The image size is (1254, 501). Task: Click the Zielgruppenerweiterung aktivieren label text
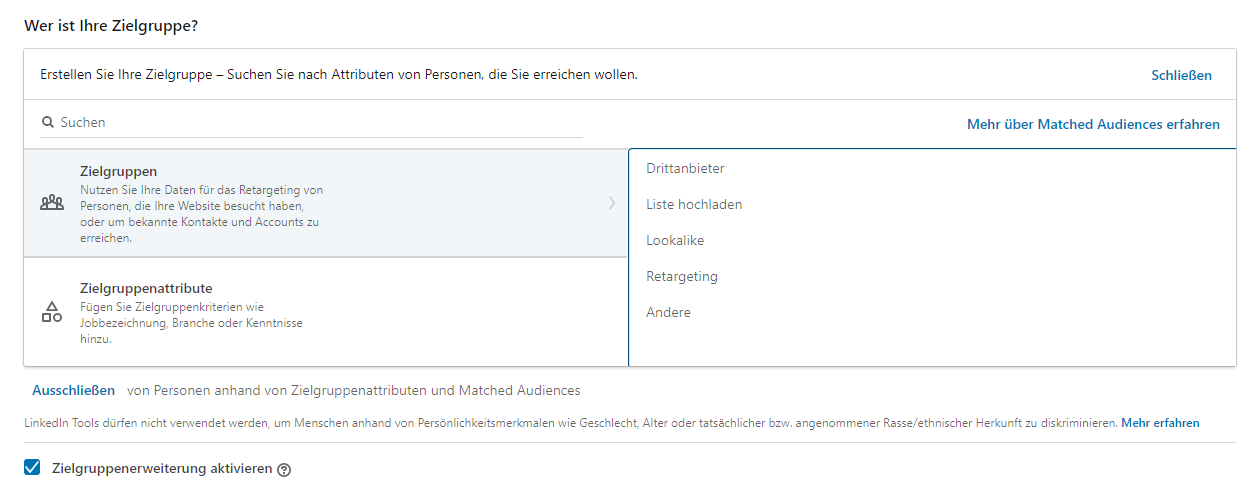point(161,468)
